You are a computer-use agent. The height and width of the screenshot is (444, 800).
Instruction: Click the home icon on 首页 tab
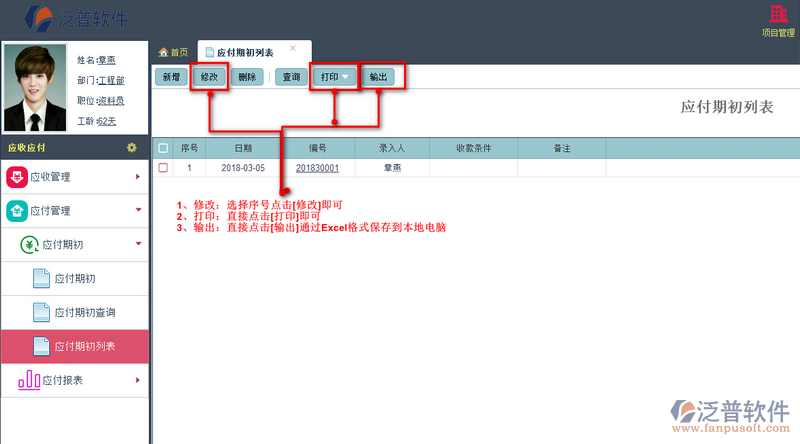click(164, 52)
